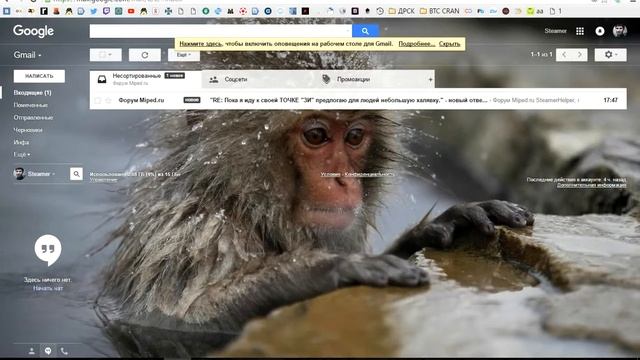Click the Google logo
Viewport: 640px width, 360px height.
tap(33, 31)
